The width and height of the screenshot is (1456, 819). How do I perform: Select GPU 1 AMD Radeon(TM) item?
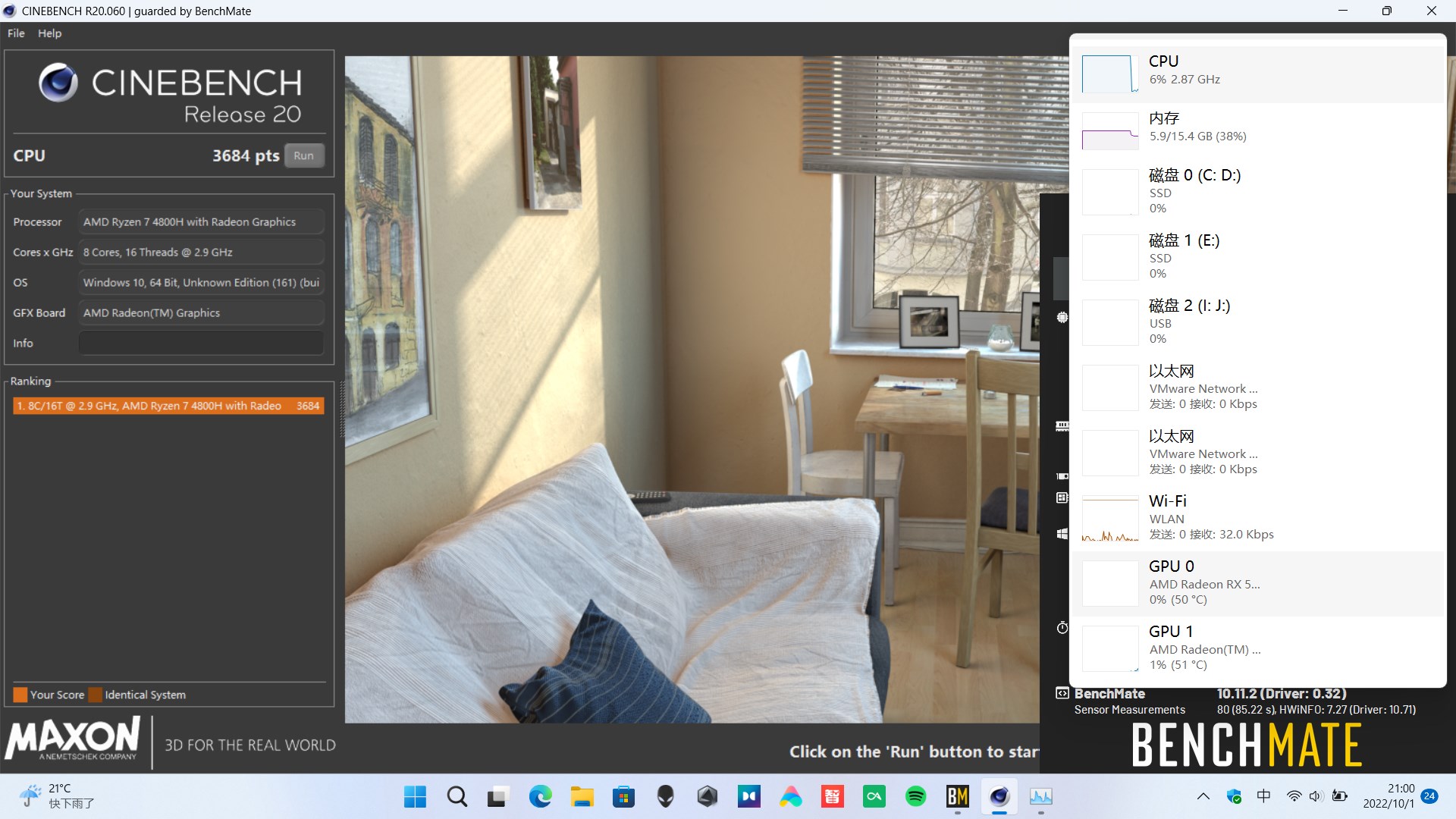coord(1259,648)
